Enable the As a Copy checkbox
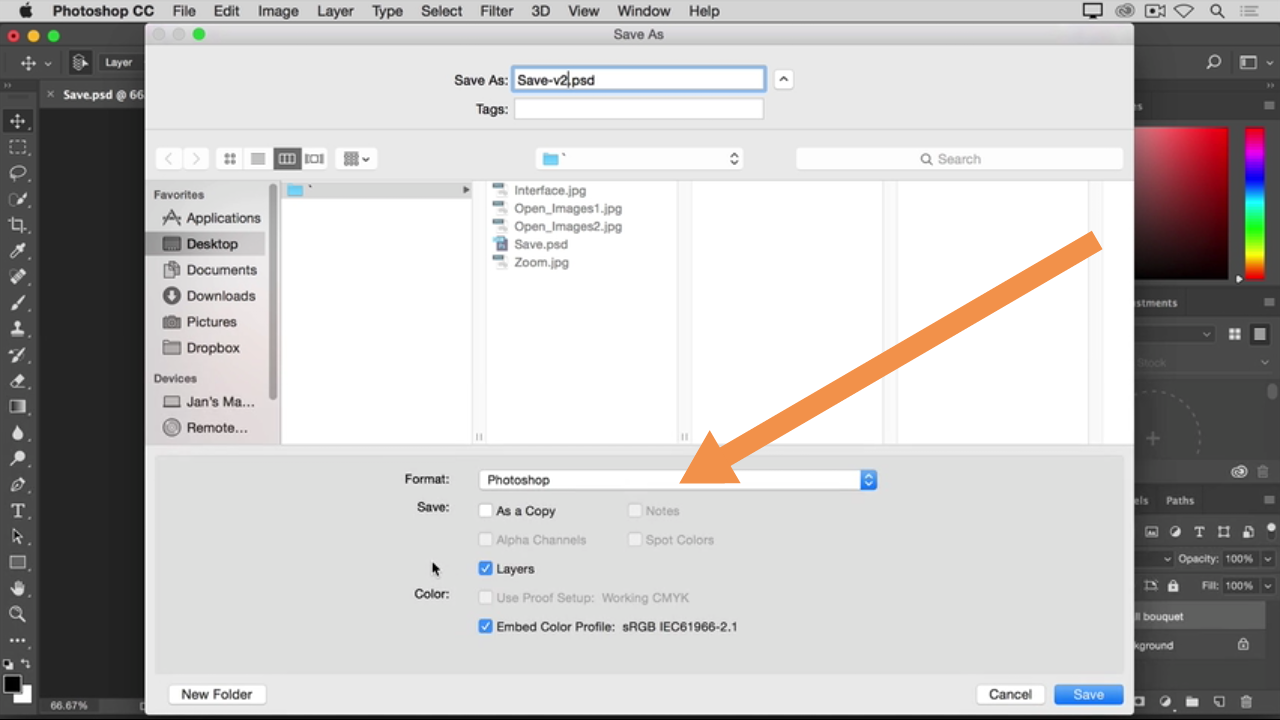The width and height of the screenshot is (1280, 720). point(486,511)
